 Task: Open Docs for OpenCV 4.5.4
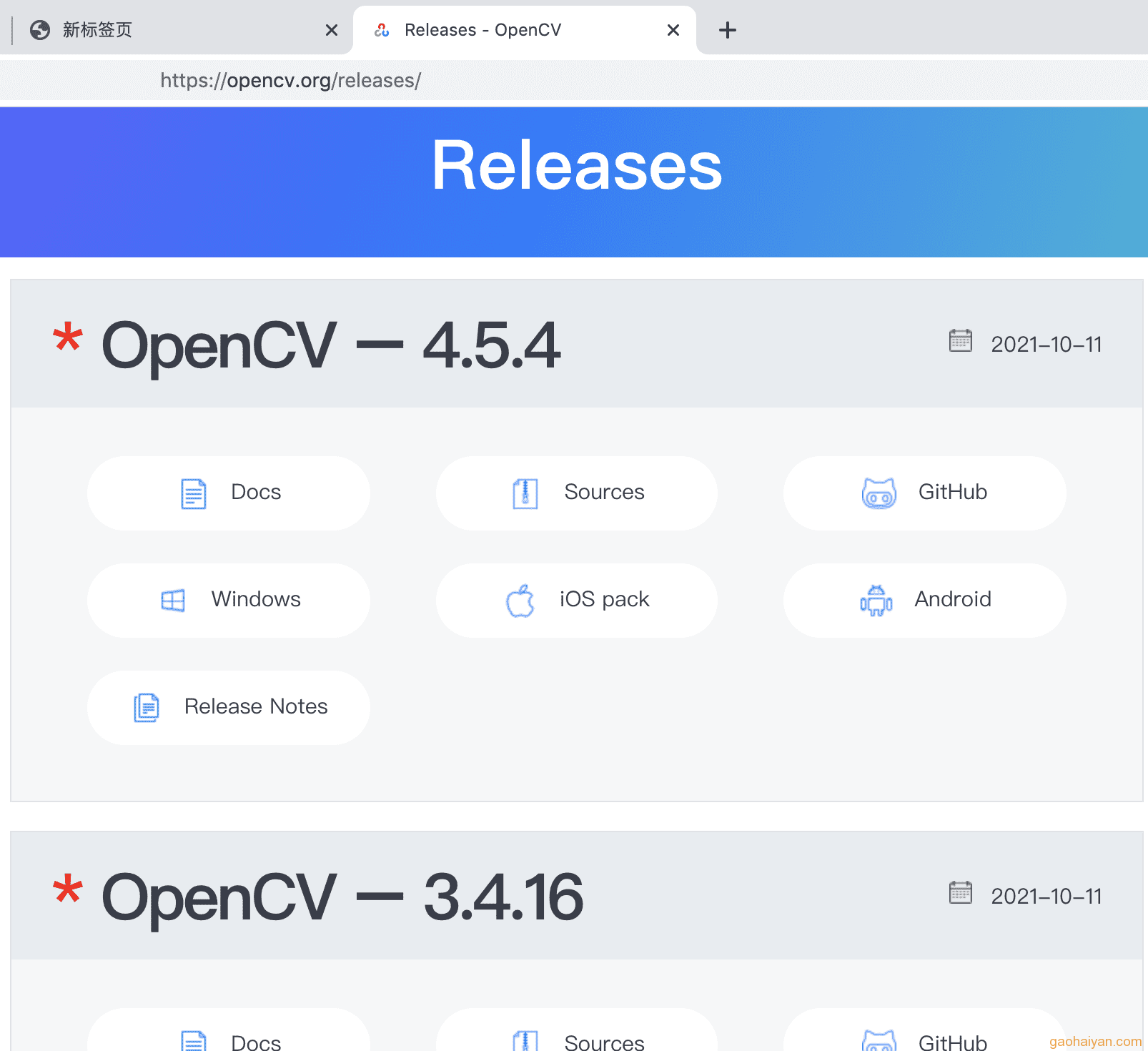(229, 493)
